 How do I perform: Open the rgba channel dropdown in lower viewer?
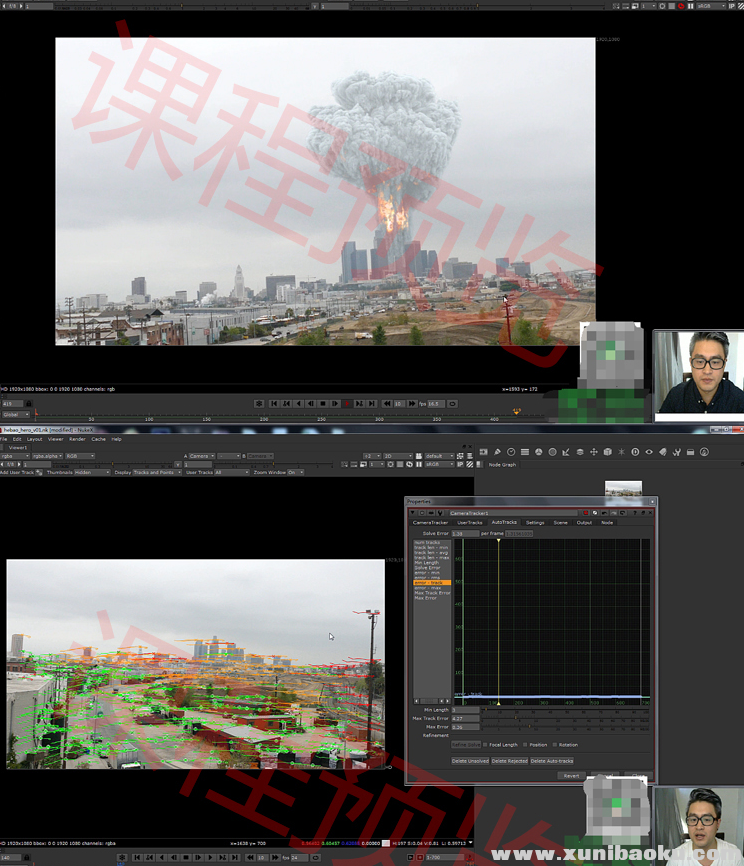pos(13,456)
